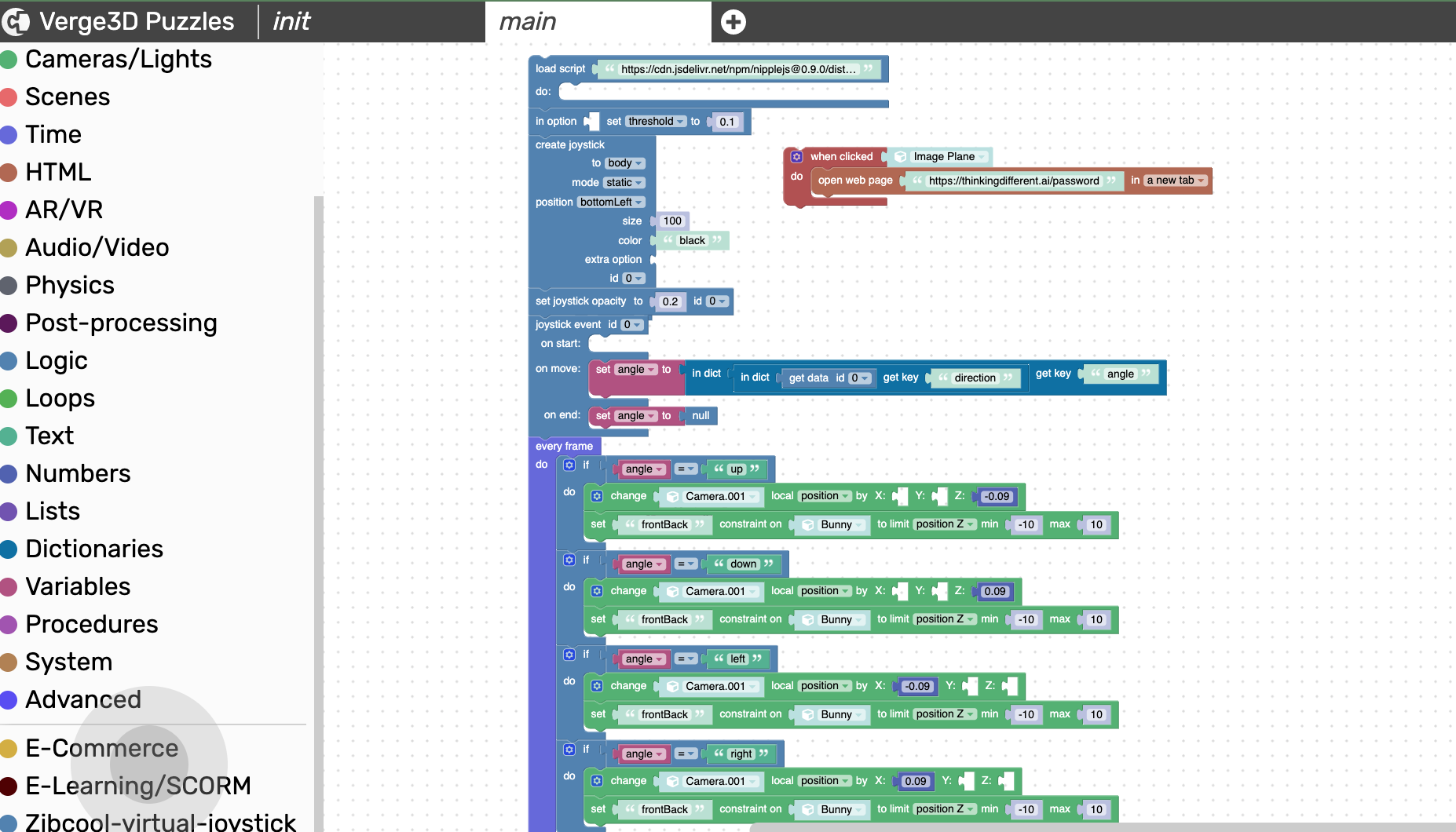This screenshot has width=1456, height=832.
Task: Edit joystick opacity value 0.2
Action: (x=670, y=302)
